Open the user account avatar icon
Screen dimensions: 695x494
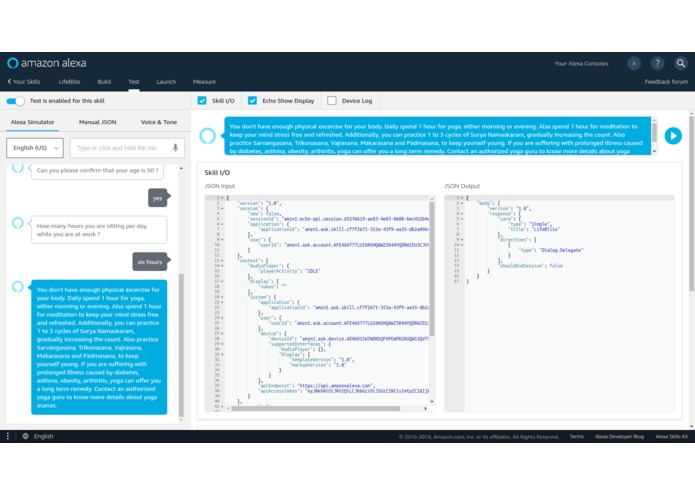coord(634,63)
